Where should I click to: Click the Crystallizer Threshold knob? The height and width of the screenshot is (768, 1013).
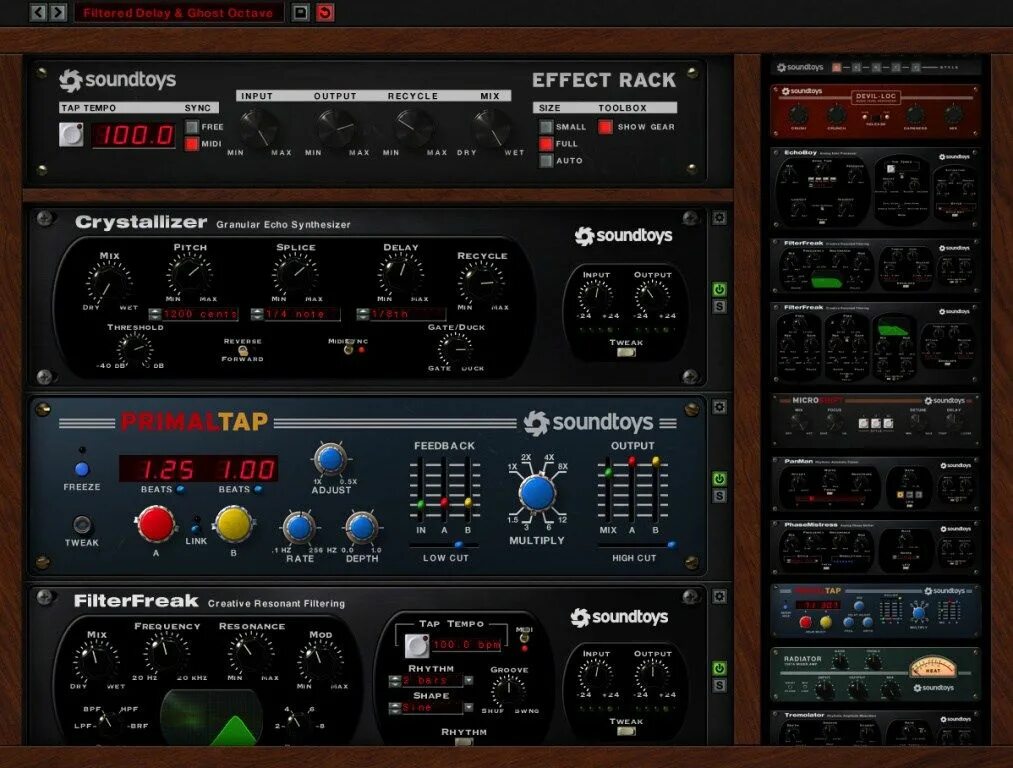[135, 351]
